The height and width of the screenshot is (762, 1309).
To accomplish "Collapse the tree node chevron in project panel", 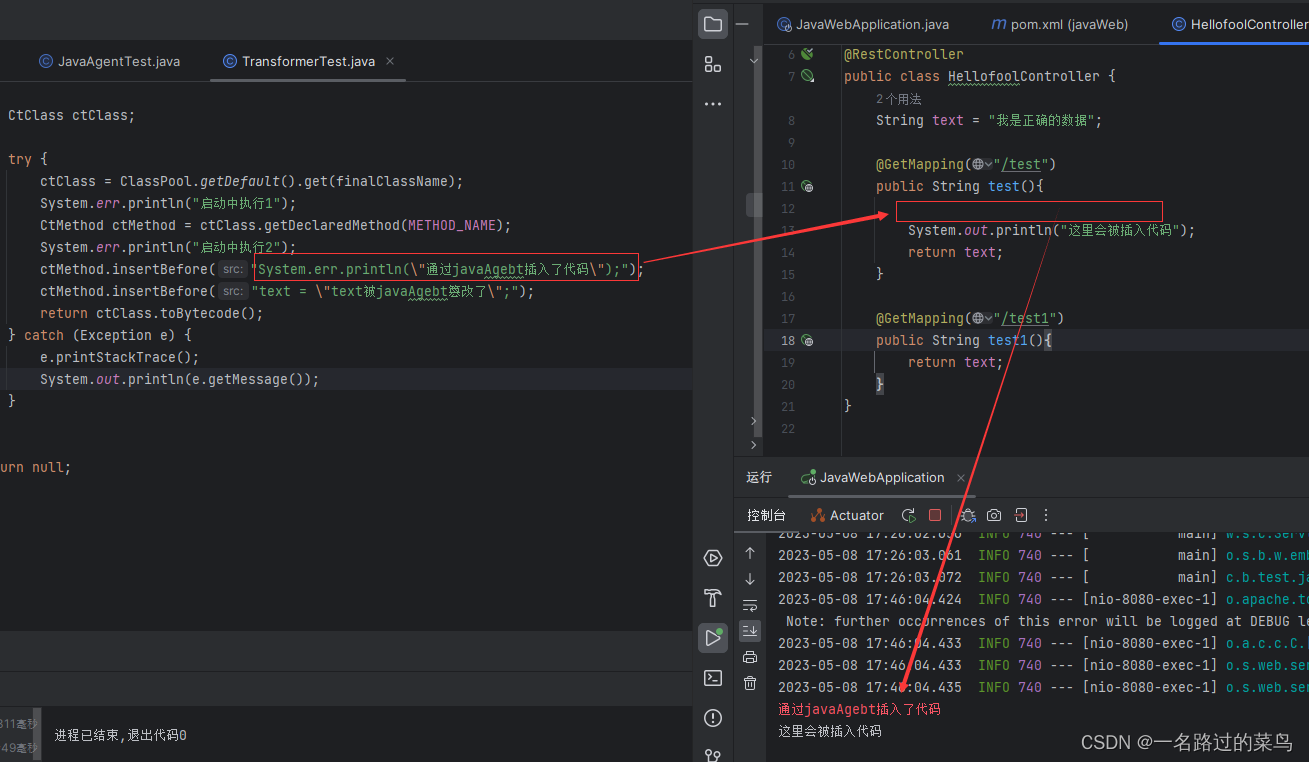I will (754, 60).
